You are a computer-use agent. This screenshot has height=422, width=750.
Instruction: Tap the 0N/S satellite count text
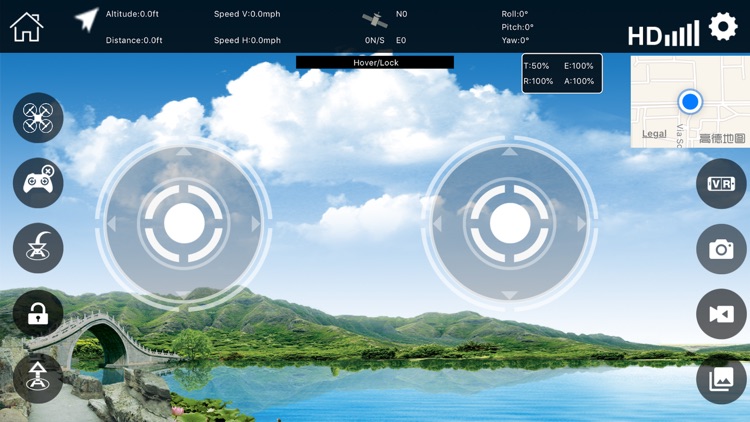[375, 40]
